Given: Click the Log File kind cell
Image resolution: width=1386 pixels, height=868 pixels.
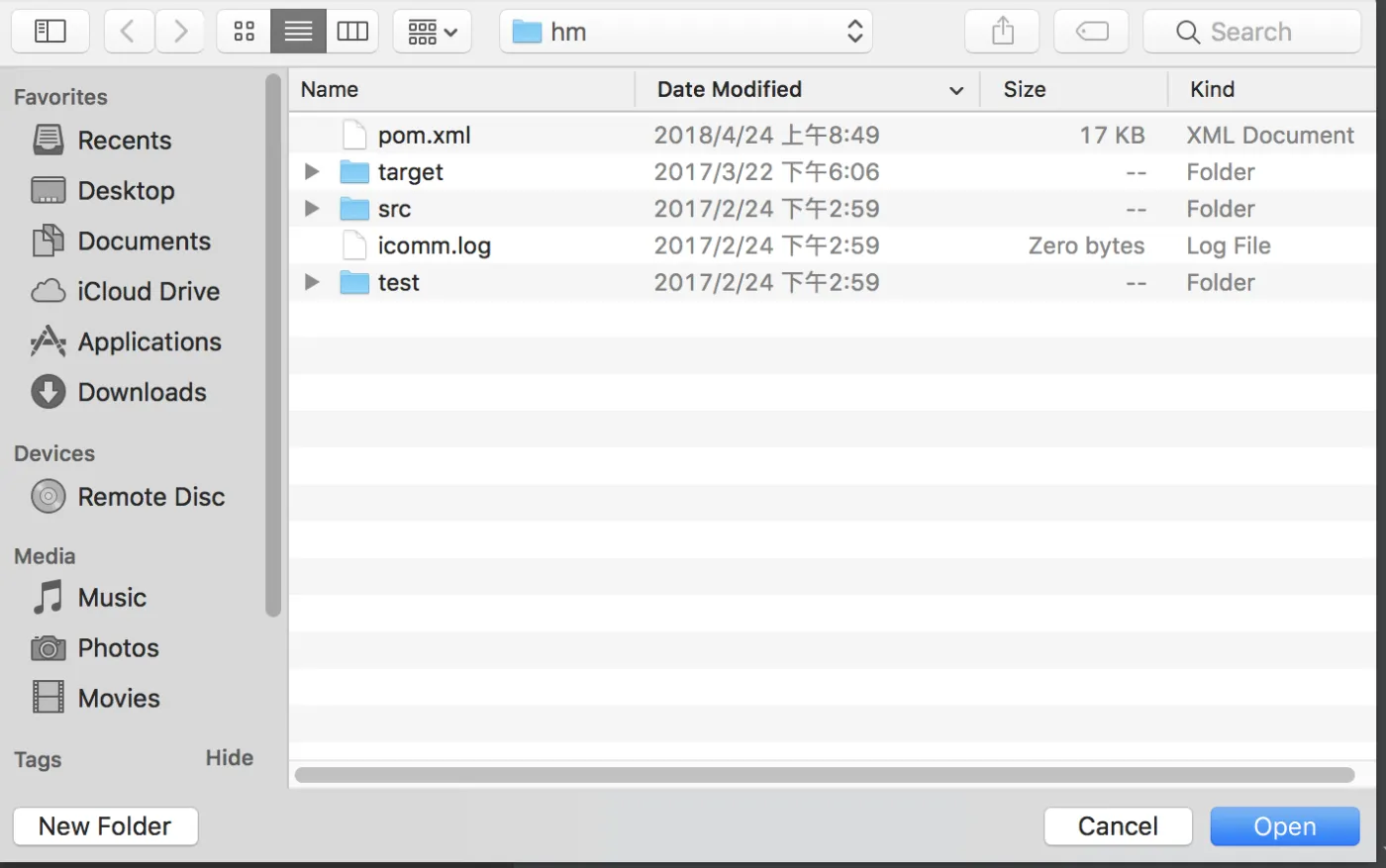Looking at the screenshot, I should pos(1229,245).
